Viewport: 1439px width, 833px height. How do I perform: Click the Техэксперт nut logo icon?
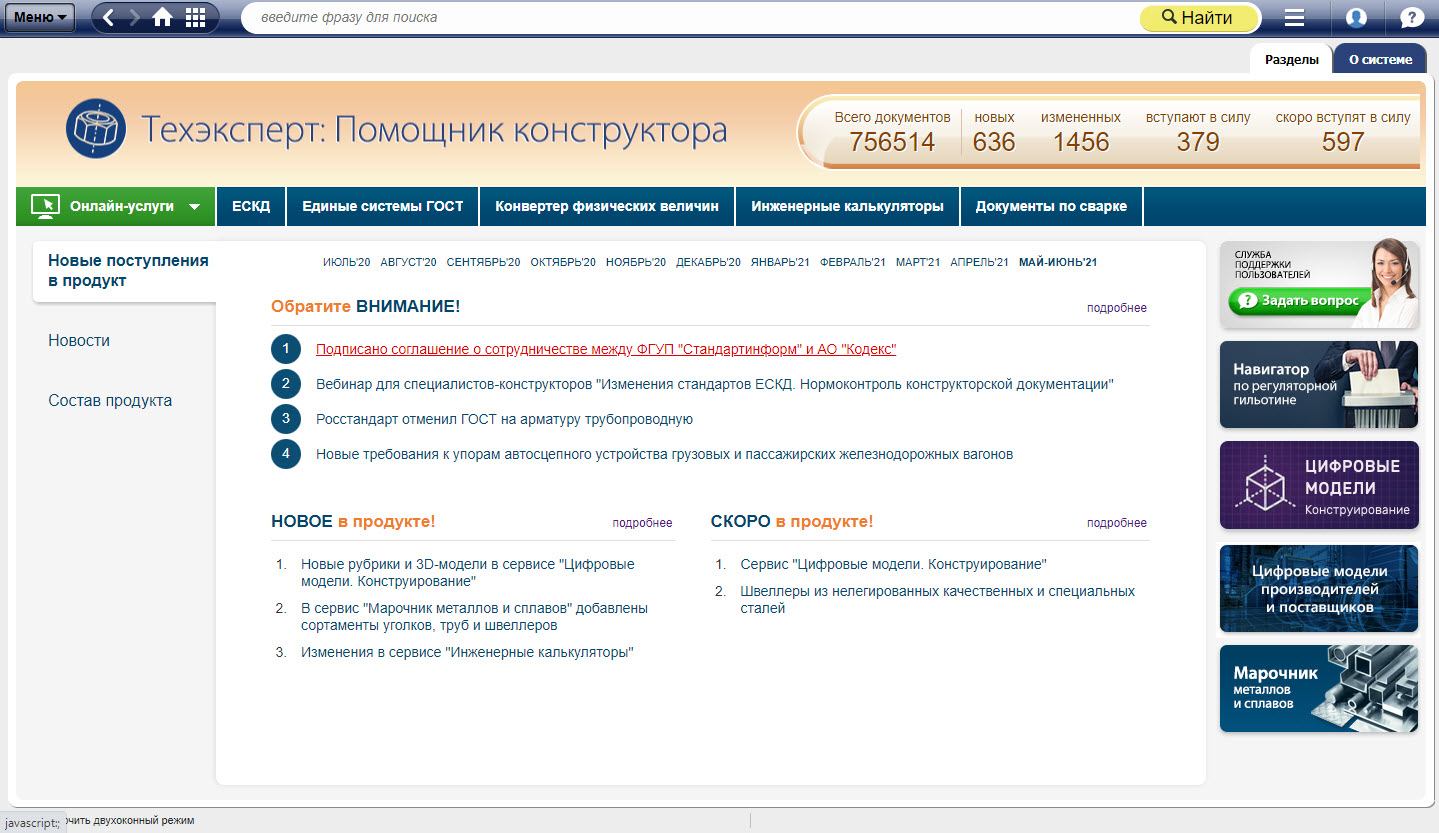pos(96,129)
